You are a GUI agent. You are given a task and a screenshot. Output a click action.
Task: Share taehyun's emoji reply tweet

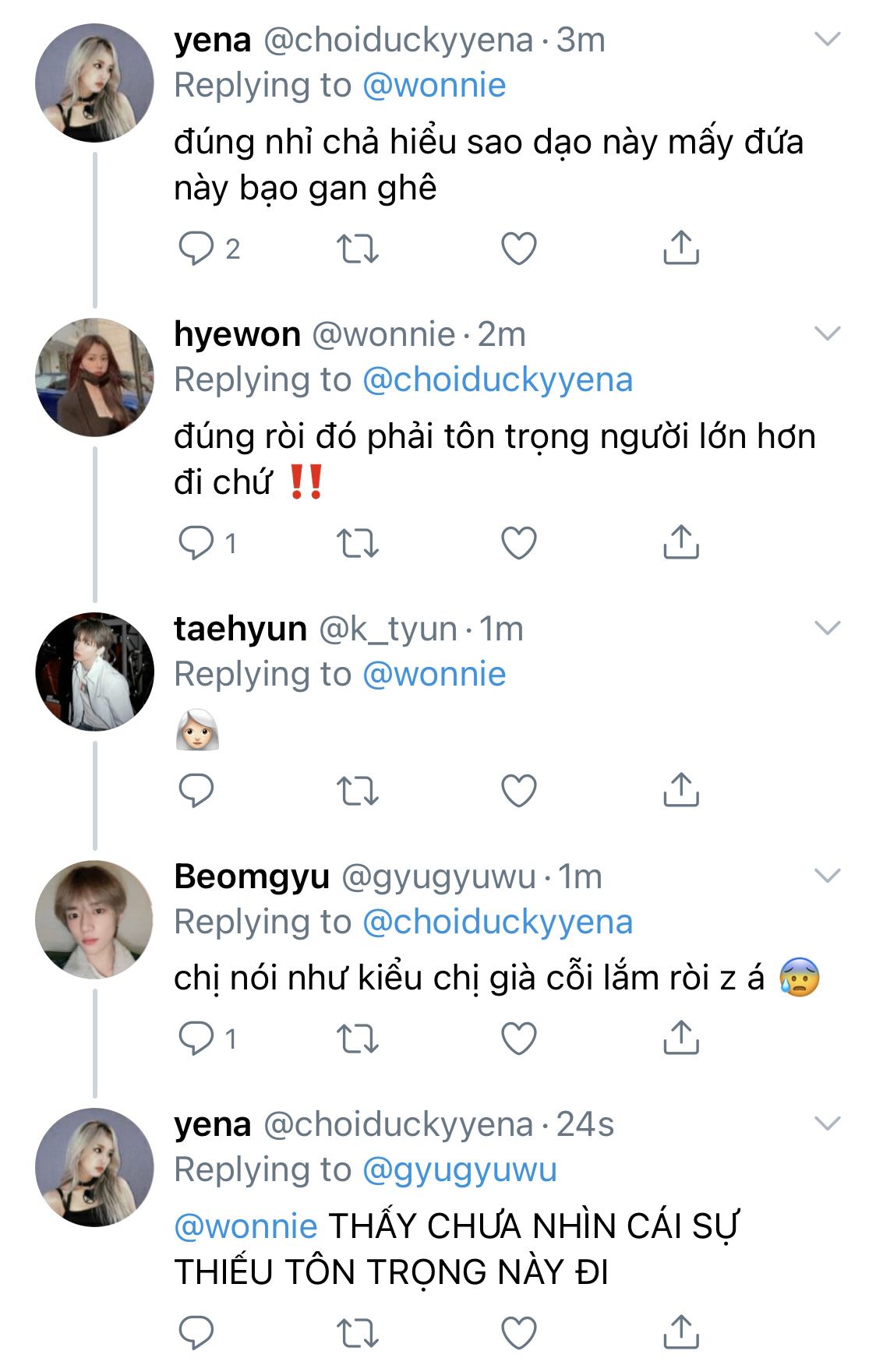click(x=680, y=790)
